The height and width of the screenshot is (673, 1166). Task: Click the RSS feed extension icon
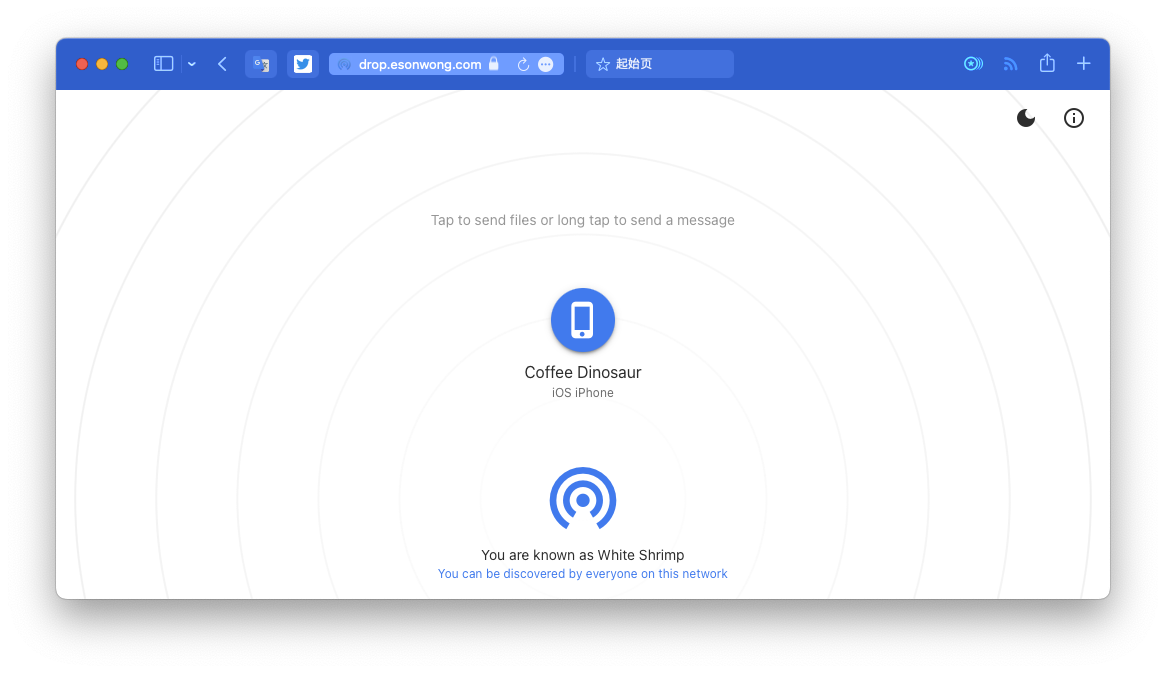1010,64
